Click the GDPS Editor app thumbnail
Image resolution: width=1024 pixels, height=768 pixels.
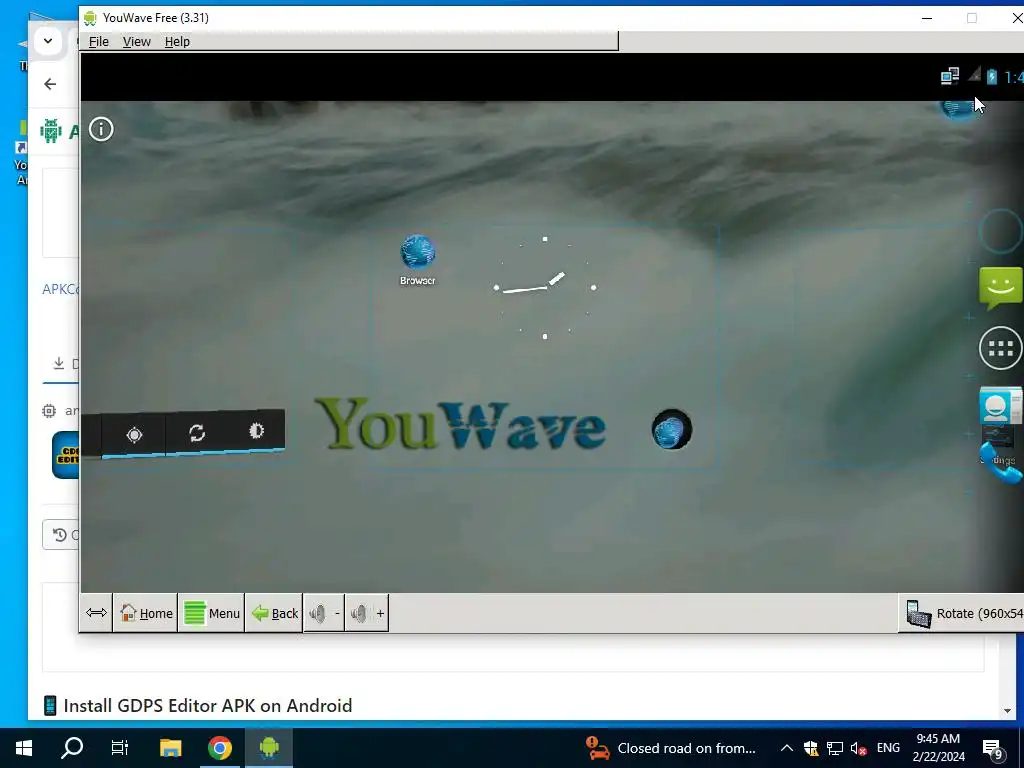pyautogui.click(x=65, y=455)
